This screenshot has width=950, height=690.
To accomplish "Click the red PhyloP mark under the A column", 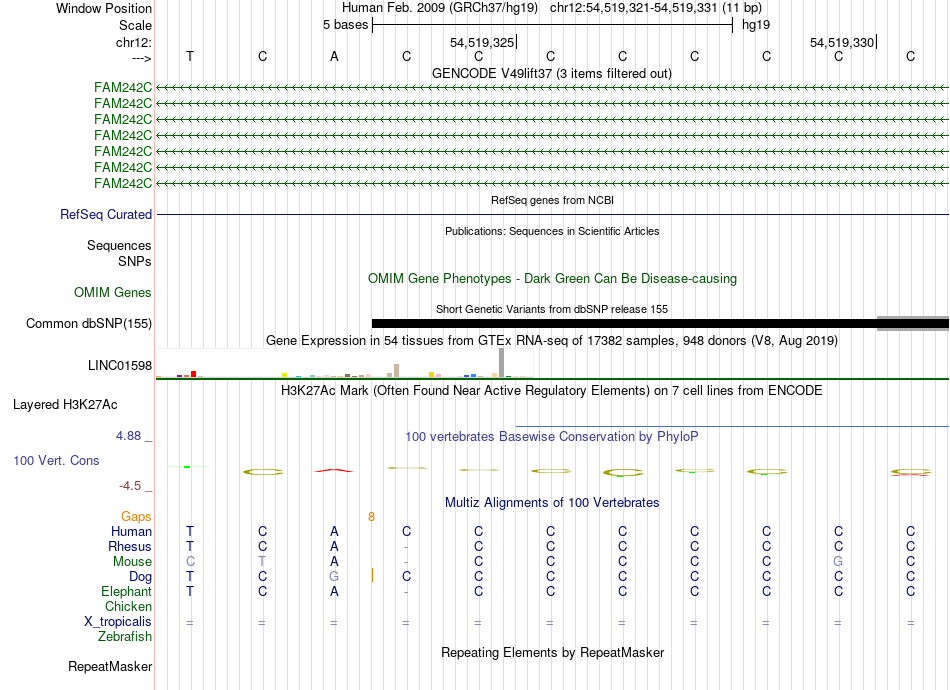I will 334,470.
